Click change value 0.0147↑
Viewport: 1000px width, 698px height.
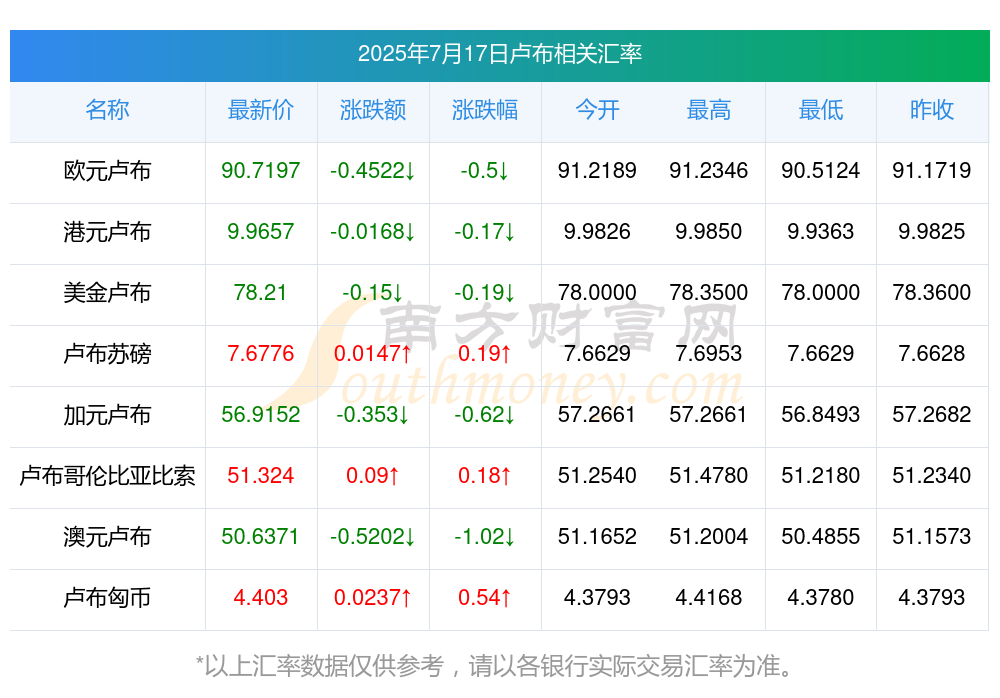tap(372, 353)
